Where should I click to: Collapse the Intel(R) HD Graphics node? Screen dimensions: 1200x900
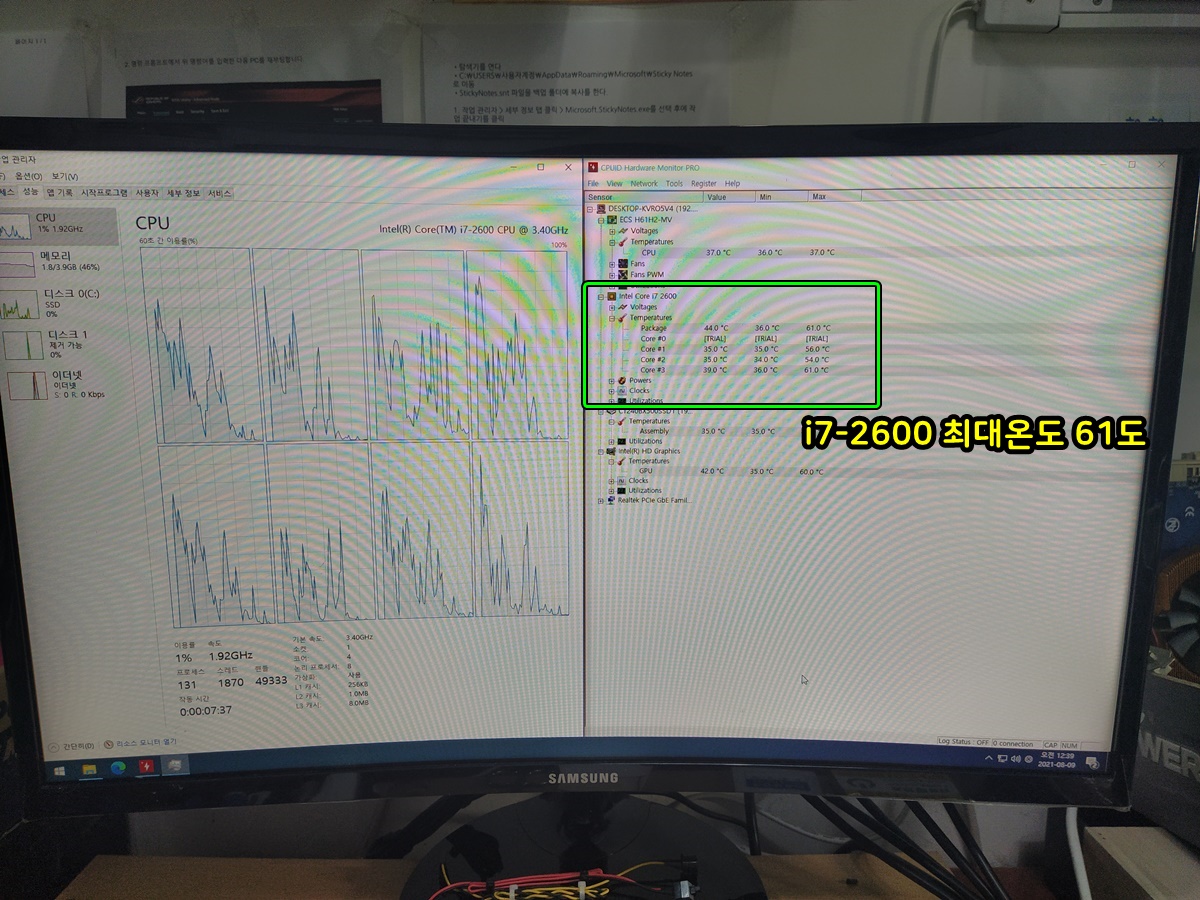pyautogui.click(x=600, y=451)
